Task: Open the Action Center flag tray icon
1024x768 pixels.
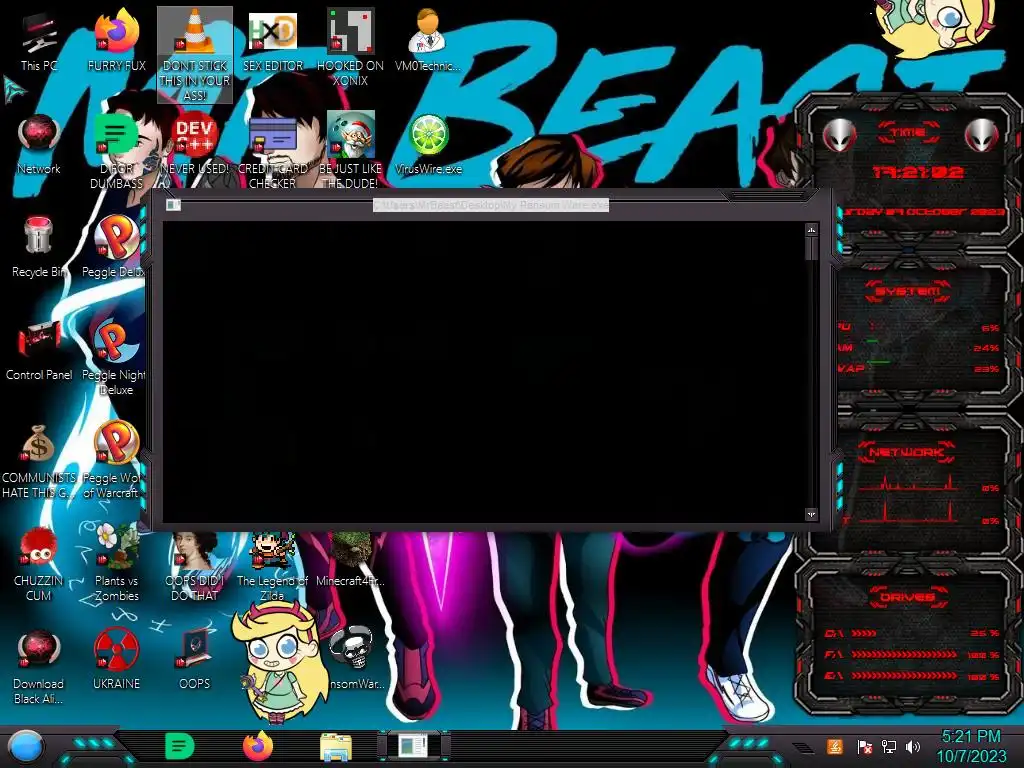Action: [865, 746]
